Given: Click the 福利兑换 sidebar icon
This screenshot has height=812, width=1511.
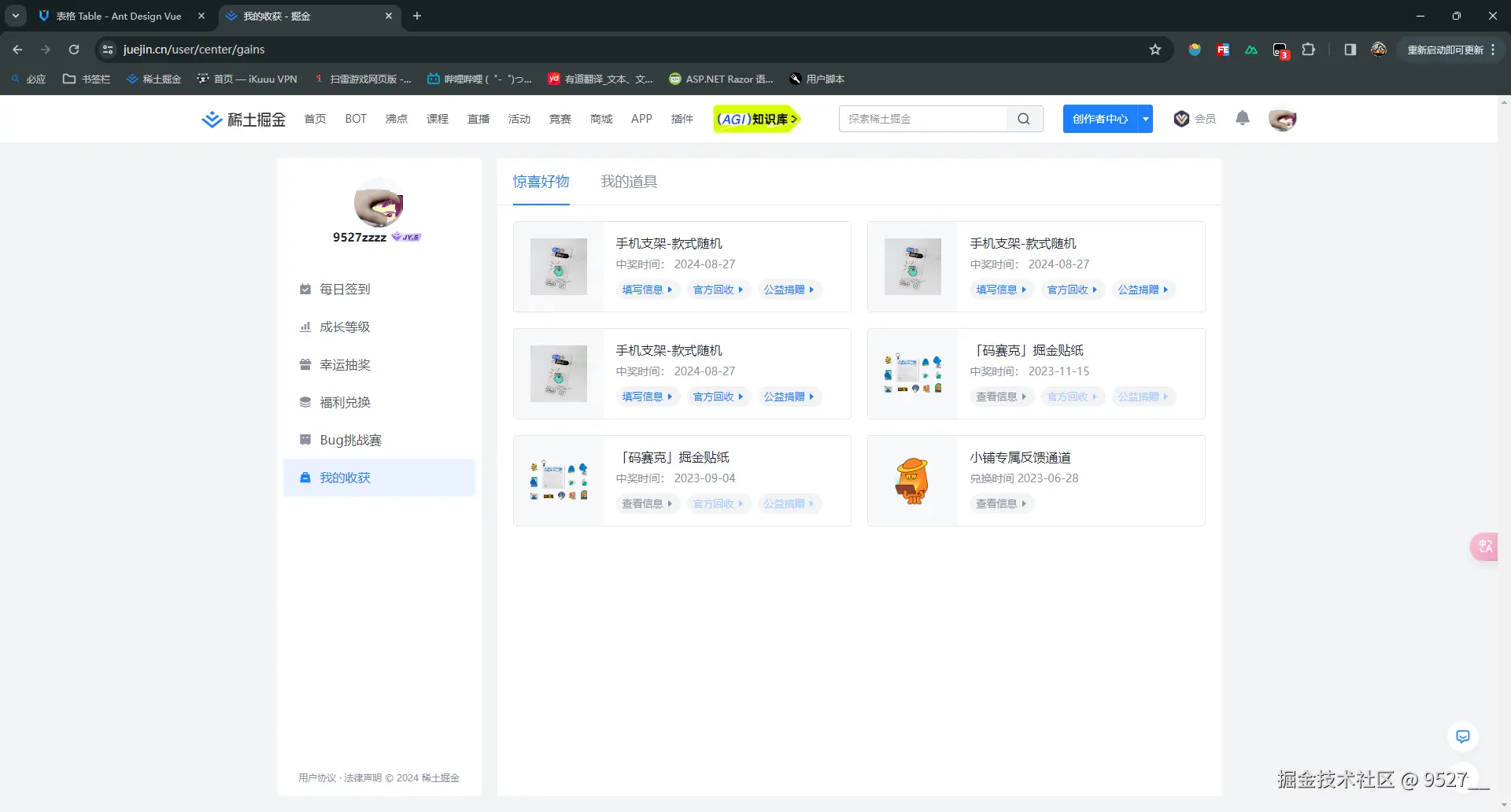Looking at the screenshot, I should (305, 402).
